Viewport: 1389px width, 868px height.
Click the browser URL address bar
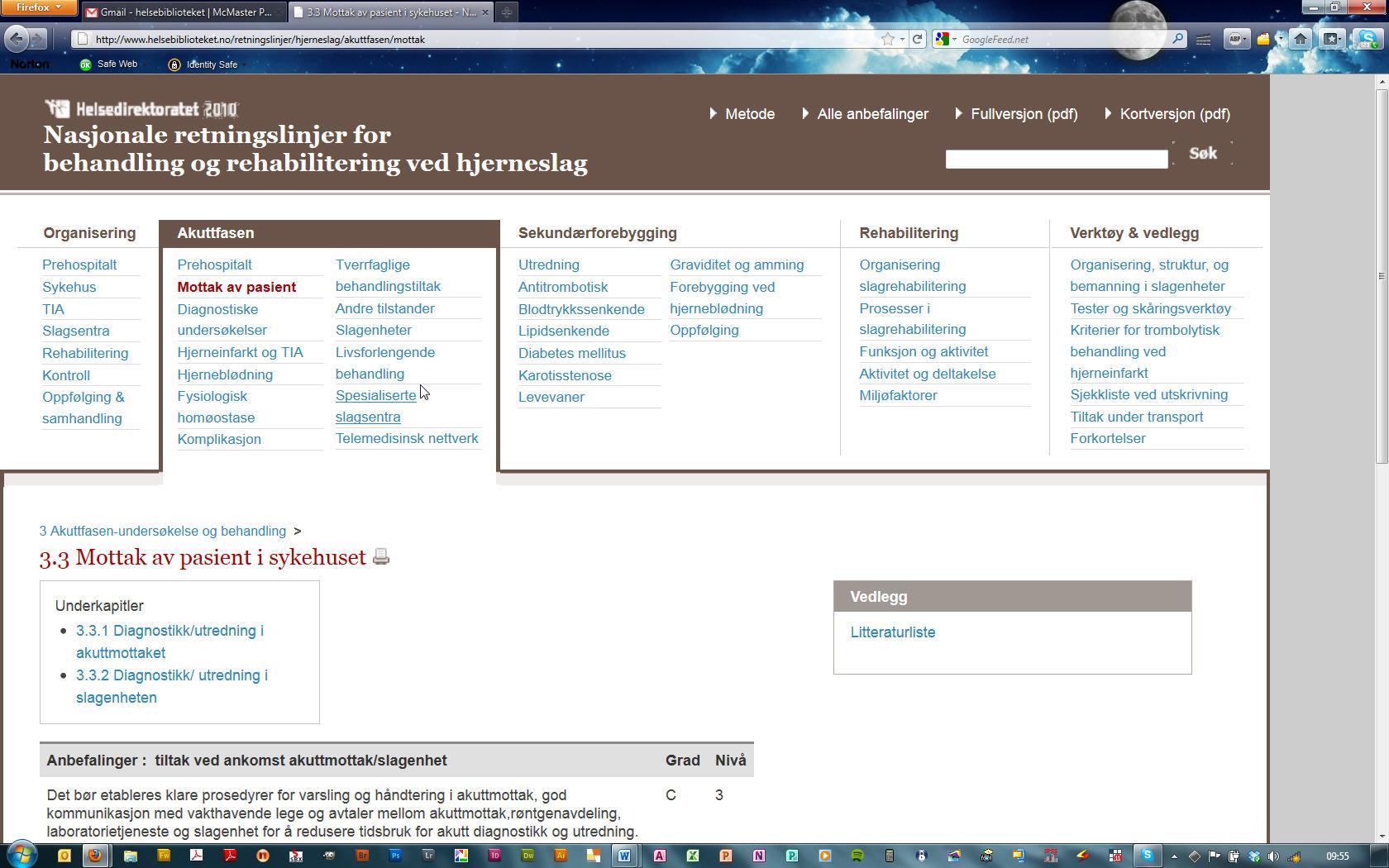[480, 39]
